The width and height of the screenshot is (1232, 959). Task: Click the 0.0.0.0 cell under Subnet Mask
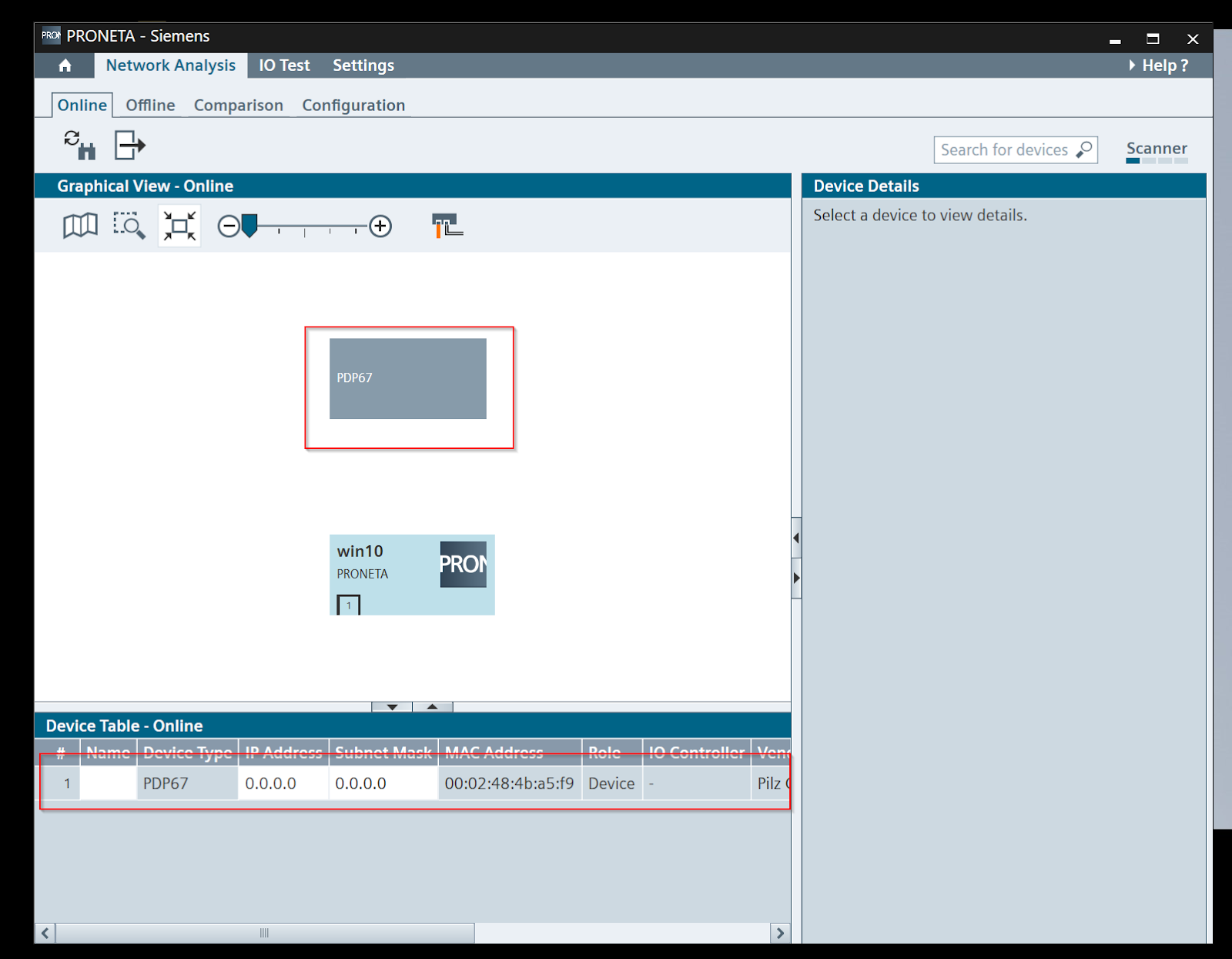coord(383,783)
